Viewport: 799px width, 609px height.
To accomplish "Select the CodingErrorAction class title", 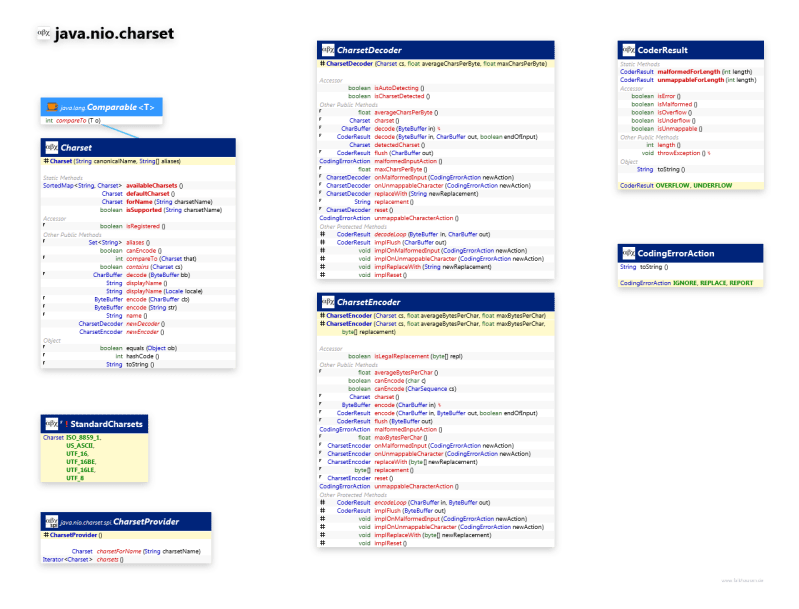I will [x=676, y=253].
